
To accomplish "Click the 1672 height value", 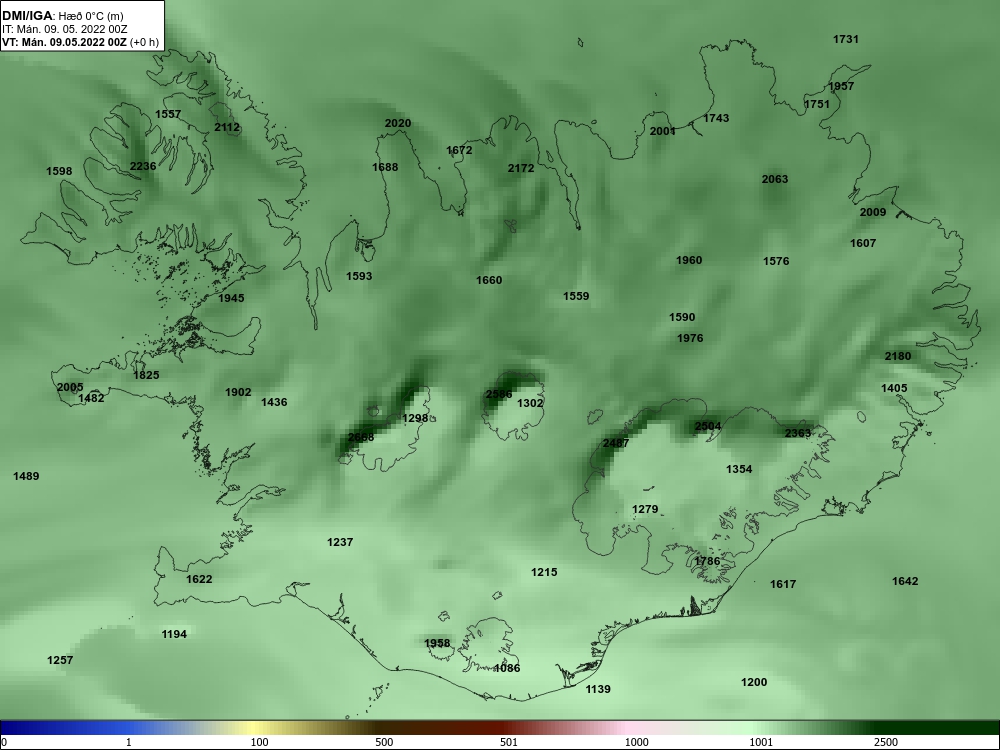I will click(x=459, y=151).
